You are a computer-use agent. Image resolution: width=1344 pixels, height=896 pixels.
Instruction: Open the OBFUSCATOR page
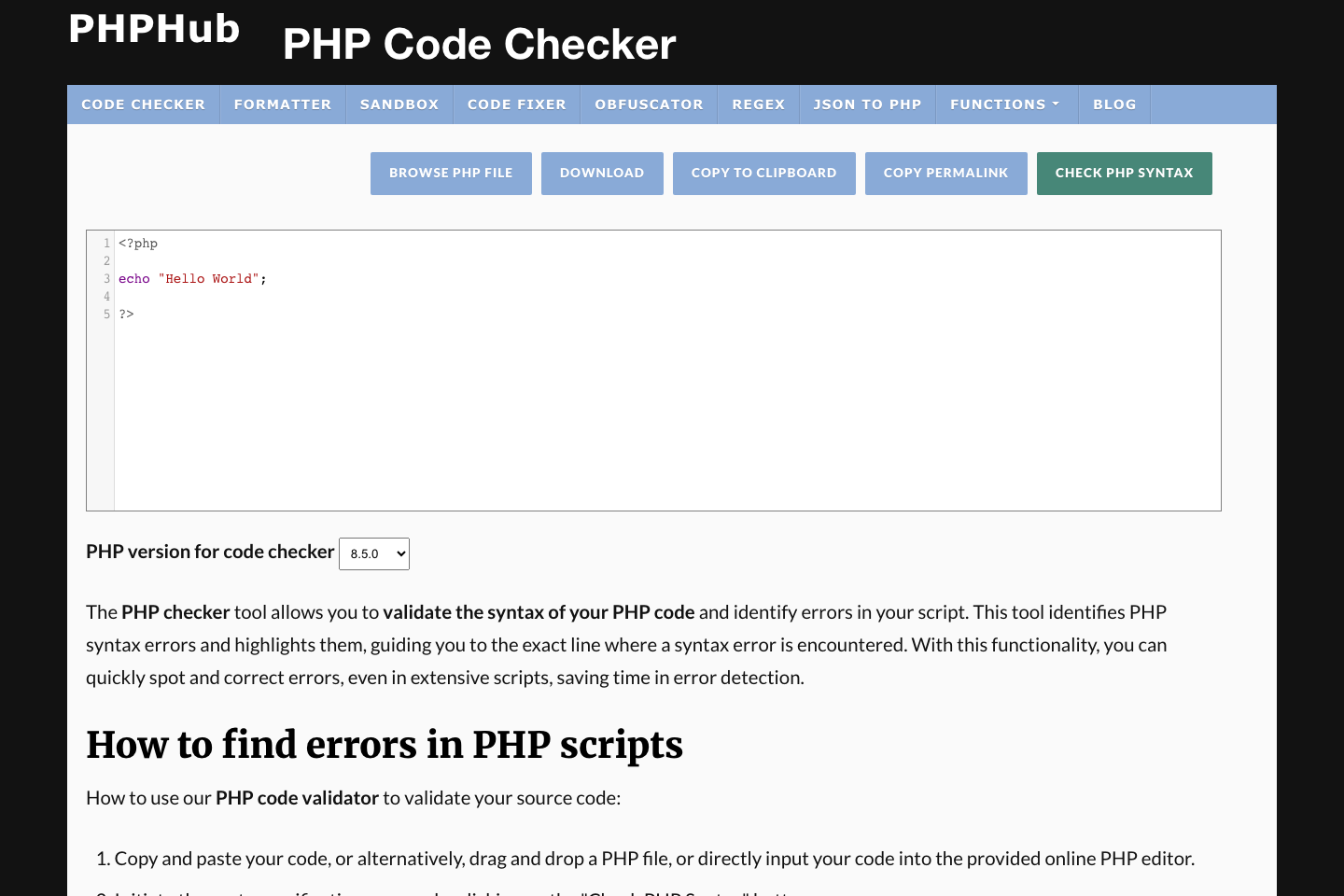[x=649, y=104]
